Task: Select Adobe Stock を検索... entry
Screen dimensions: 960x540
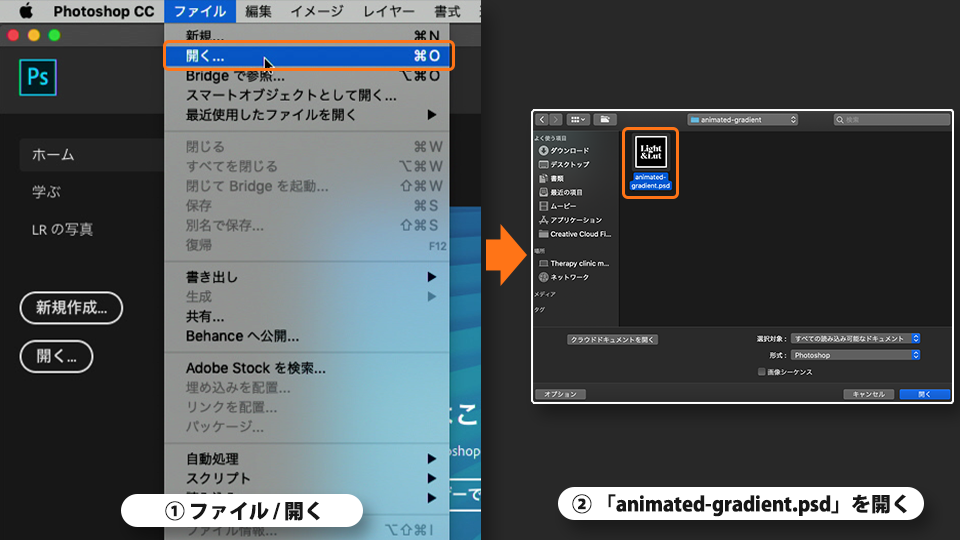Action: (307, 368)
